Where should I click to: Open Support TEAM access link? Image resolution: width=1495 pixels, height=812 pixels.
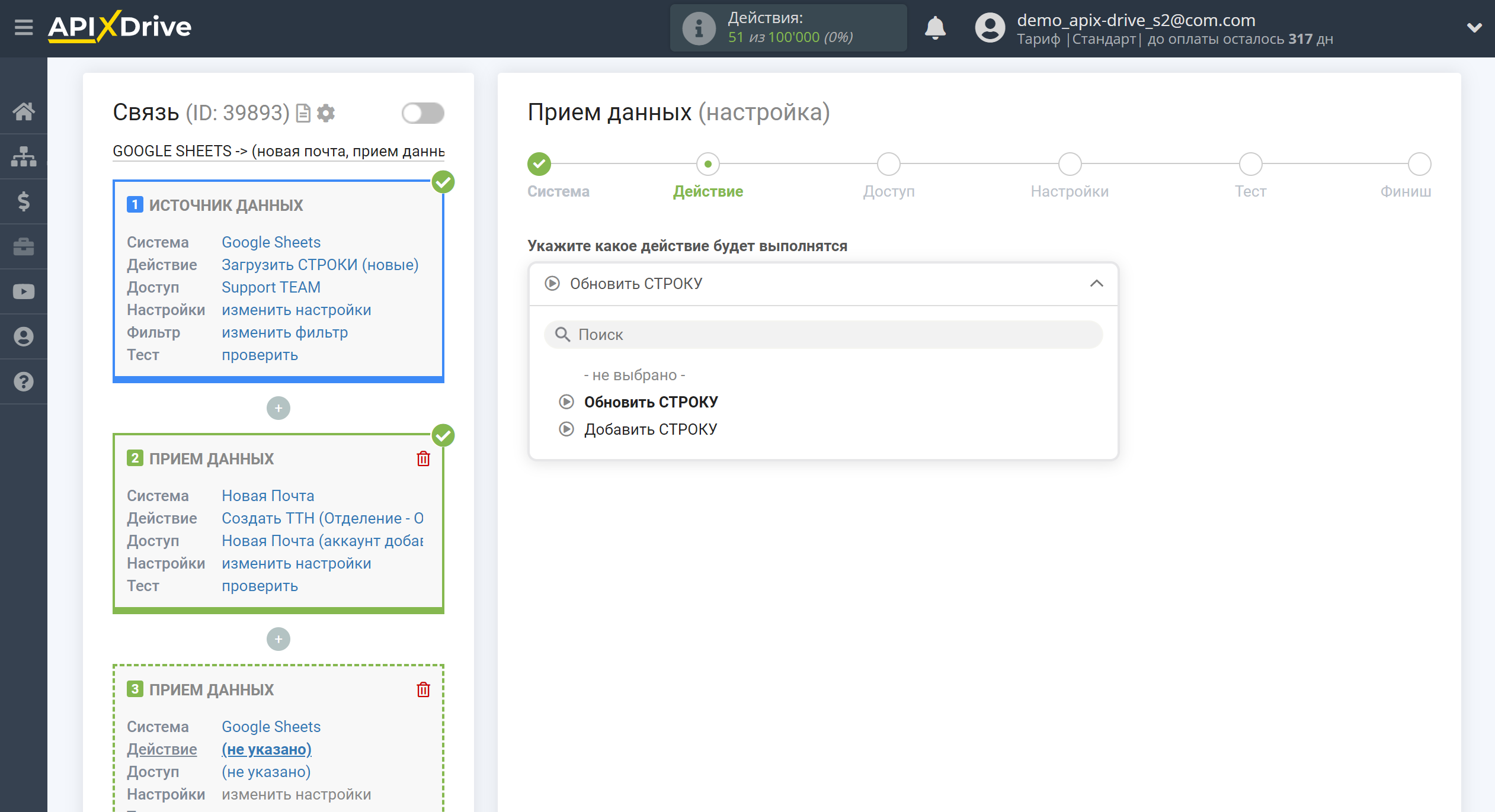271,287
